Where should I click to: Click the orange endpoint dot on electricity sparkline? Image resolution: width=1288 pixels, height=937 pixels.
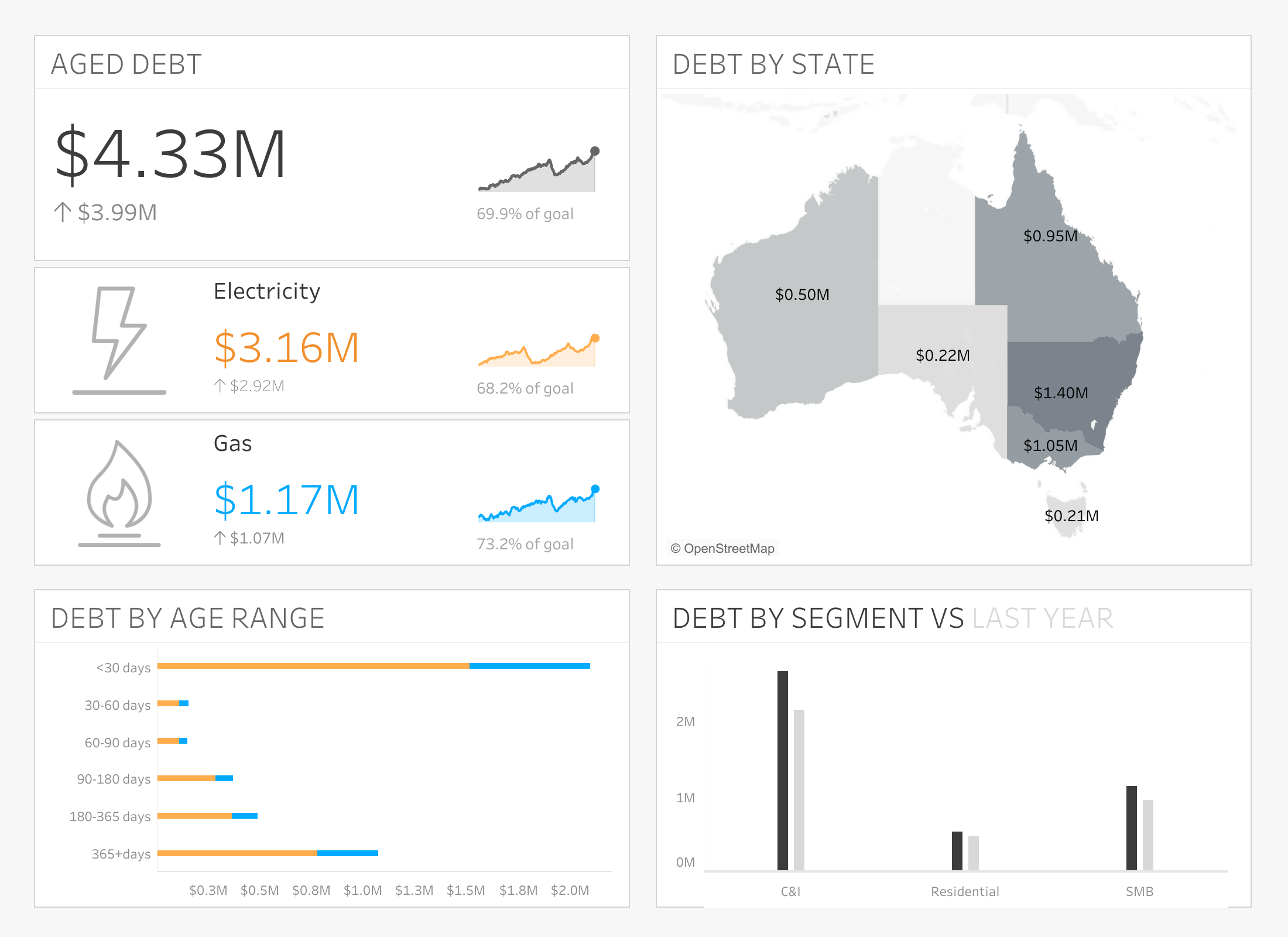tap(595, 338)
